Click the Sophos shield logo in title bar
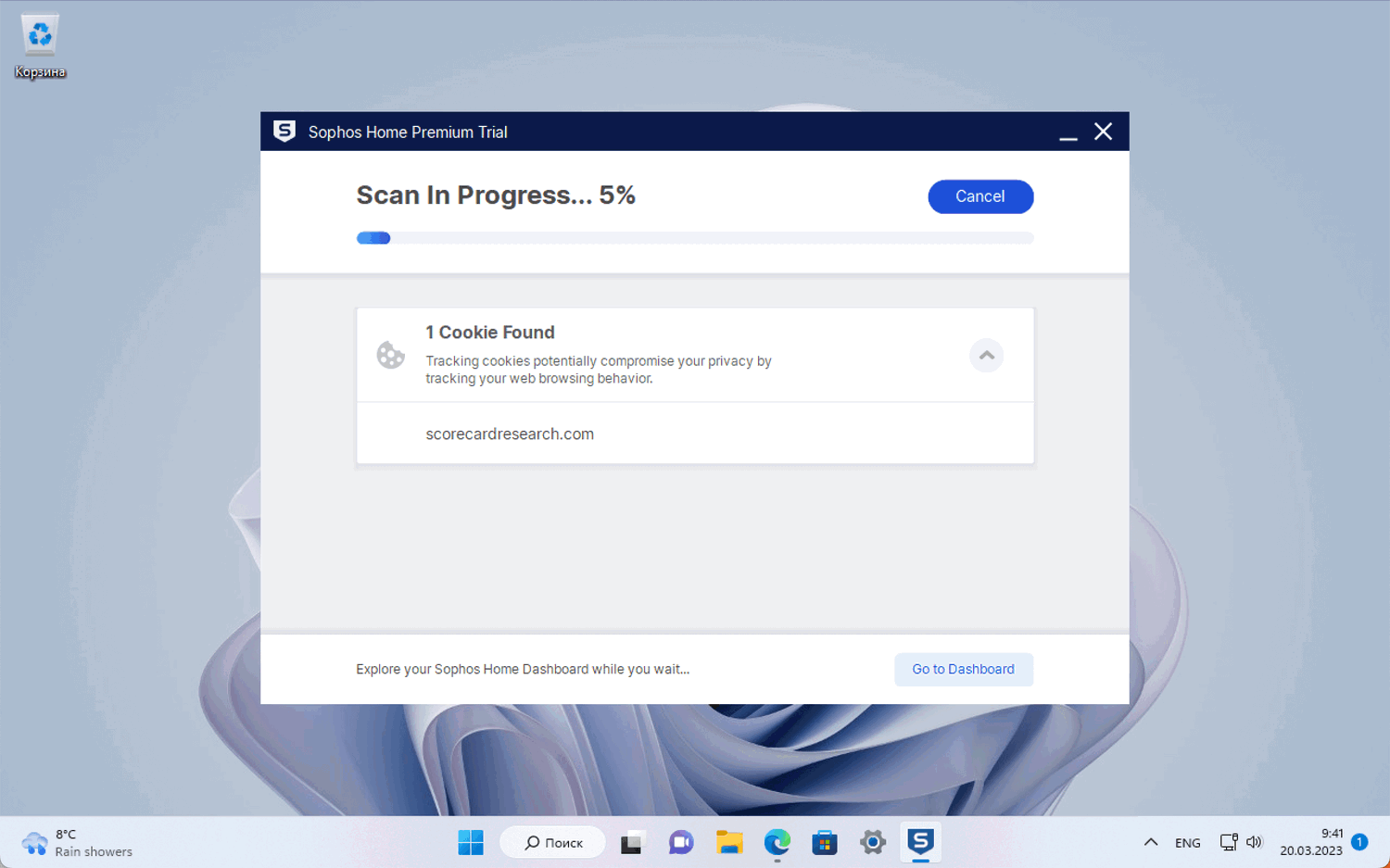 (x=284, y=132)
